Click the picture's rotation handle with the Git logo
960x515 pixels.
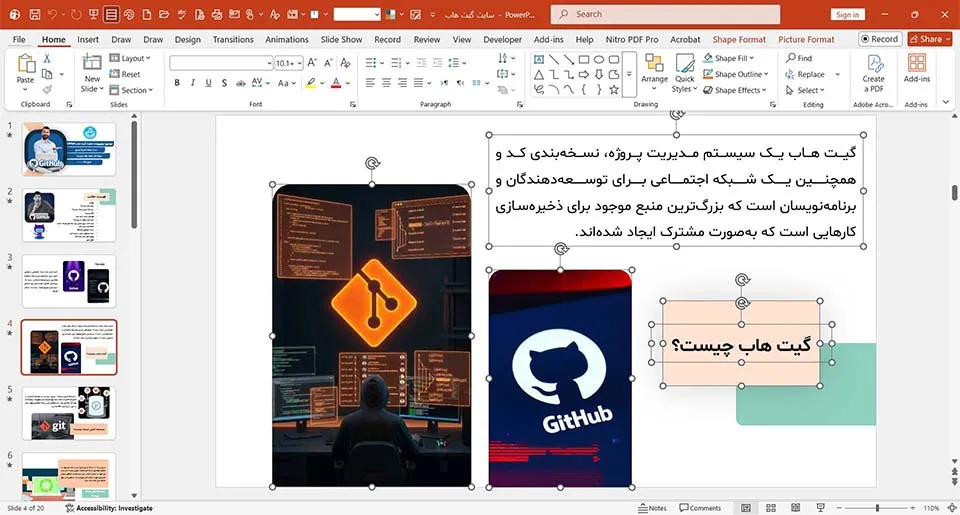(372, 164)
